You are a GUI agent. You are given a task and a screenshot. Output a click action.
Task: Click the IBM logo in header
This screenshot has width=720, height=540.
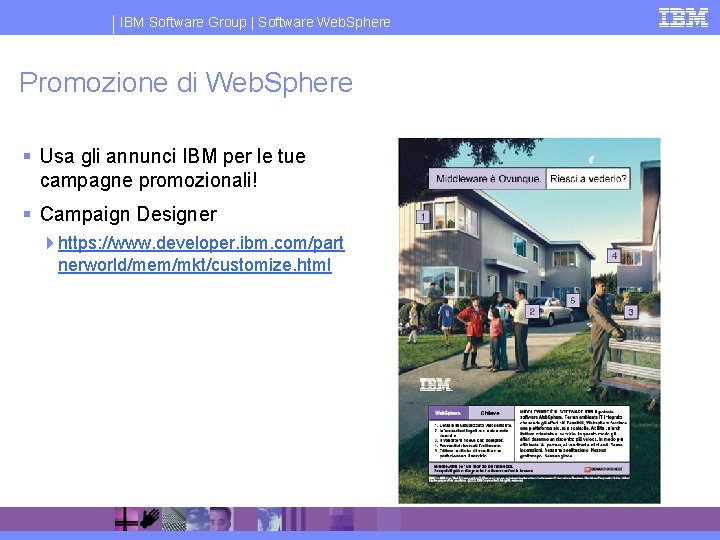point(683,18)
